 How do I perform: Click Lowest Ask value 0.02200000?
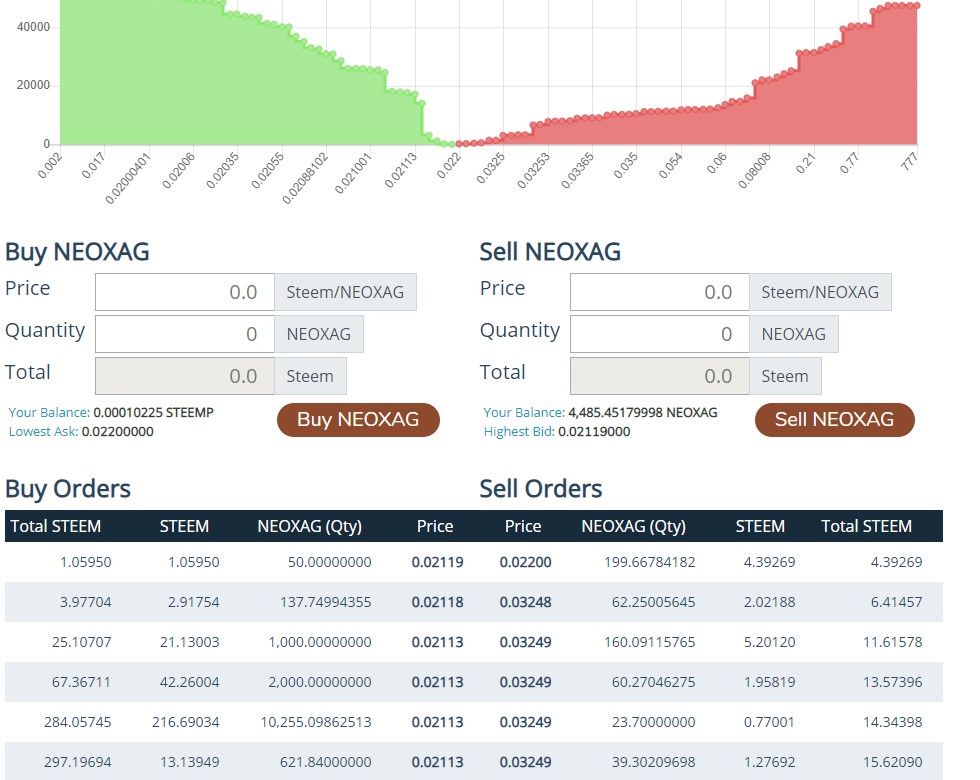click(x=118, y=431)
